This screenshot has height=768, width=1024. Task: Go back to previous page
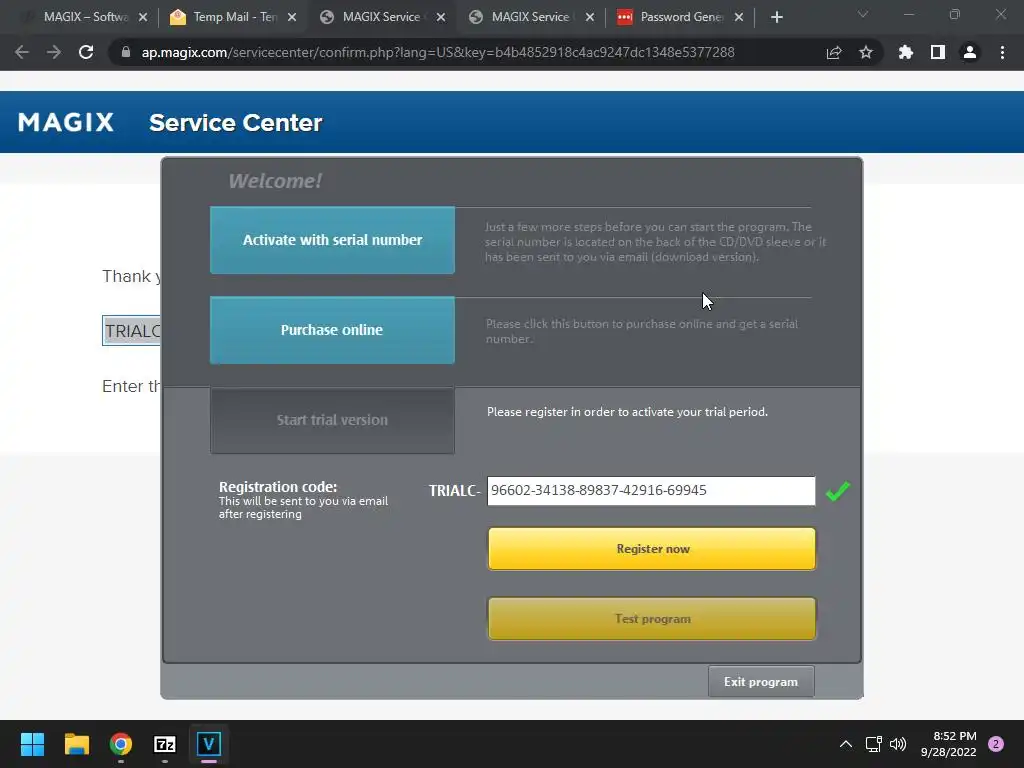point(22,52)
